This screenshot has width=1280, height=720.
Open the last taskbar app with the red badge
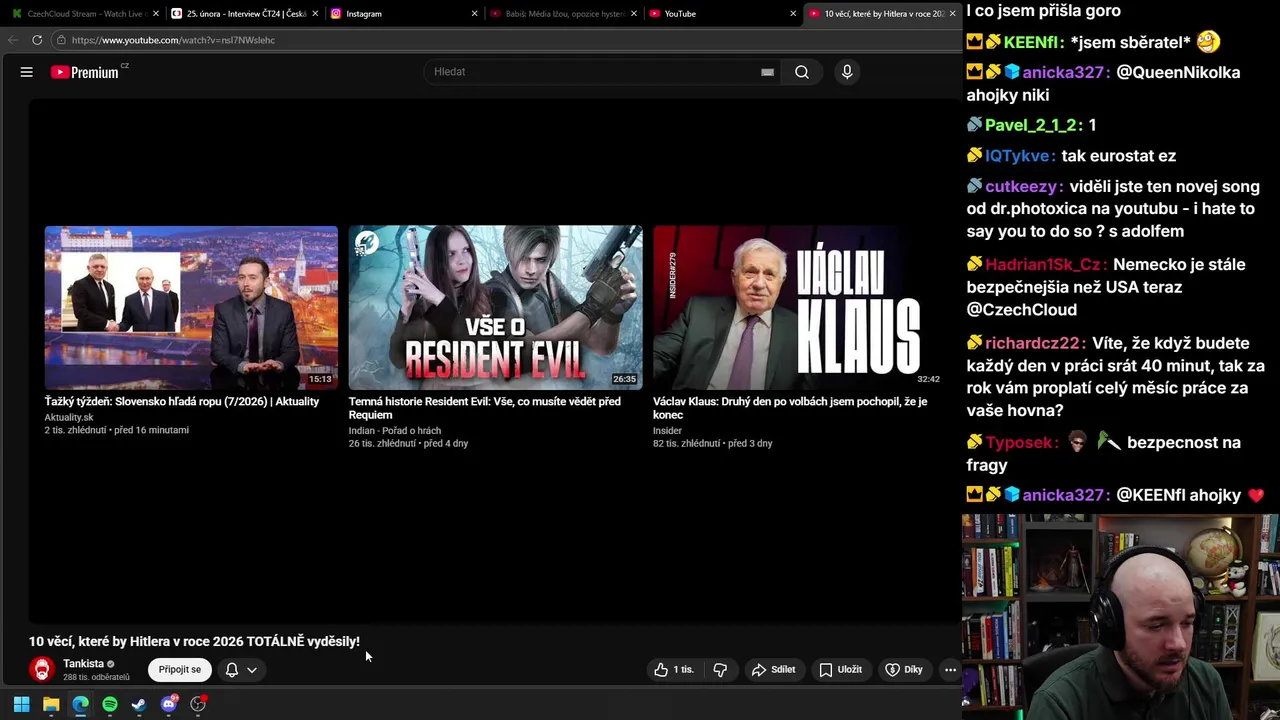(x=198, y=705)
